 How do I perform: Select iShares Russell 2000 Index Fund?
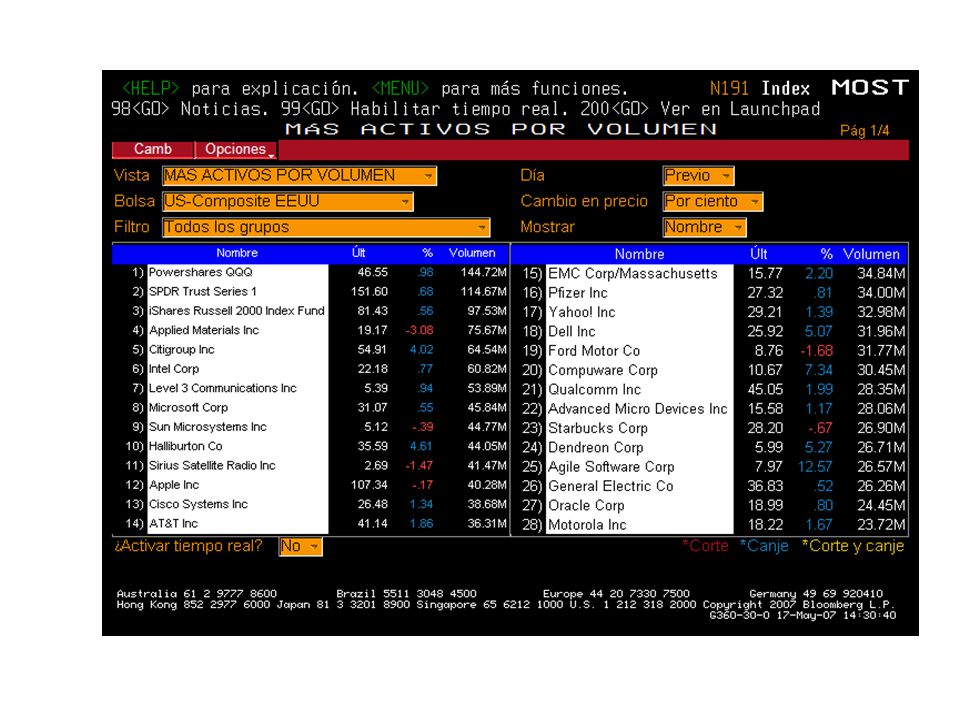point(238,311)
